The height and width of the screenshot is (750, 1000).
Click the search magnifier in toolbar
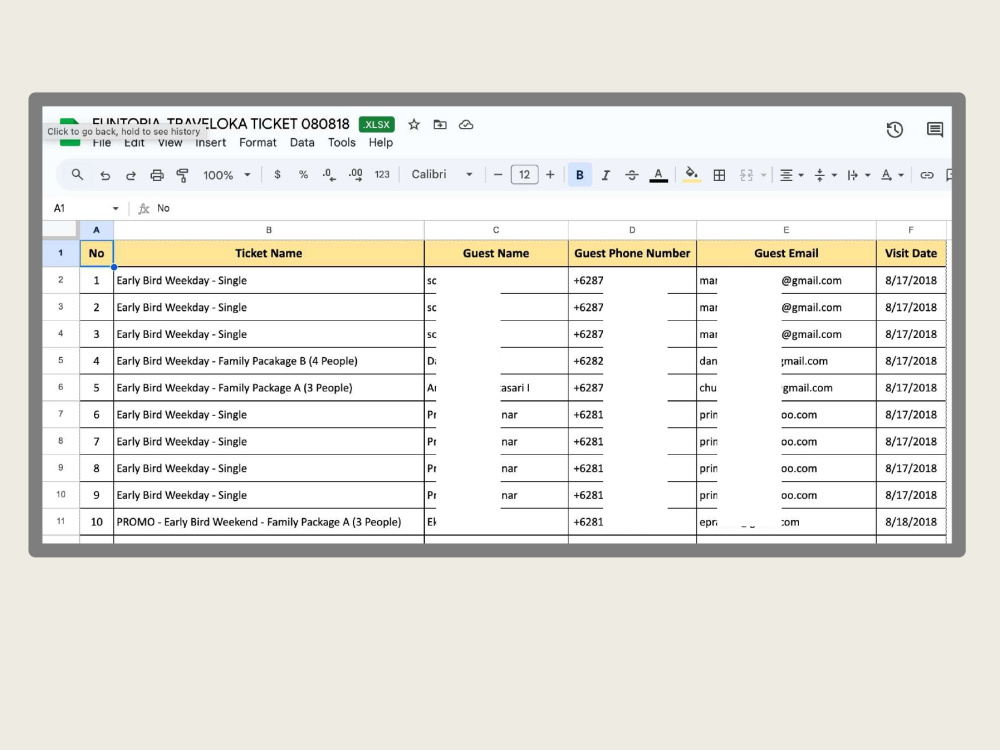coord(77,175)
